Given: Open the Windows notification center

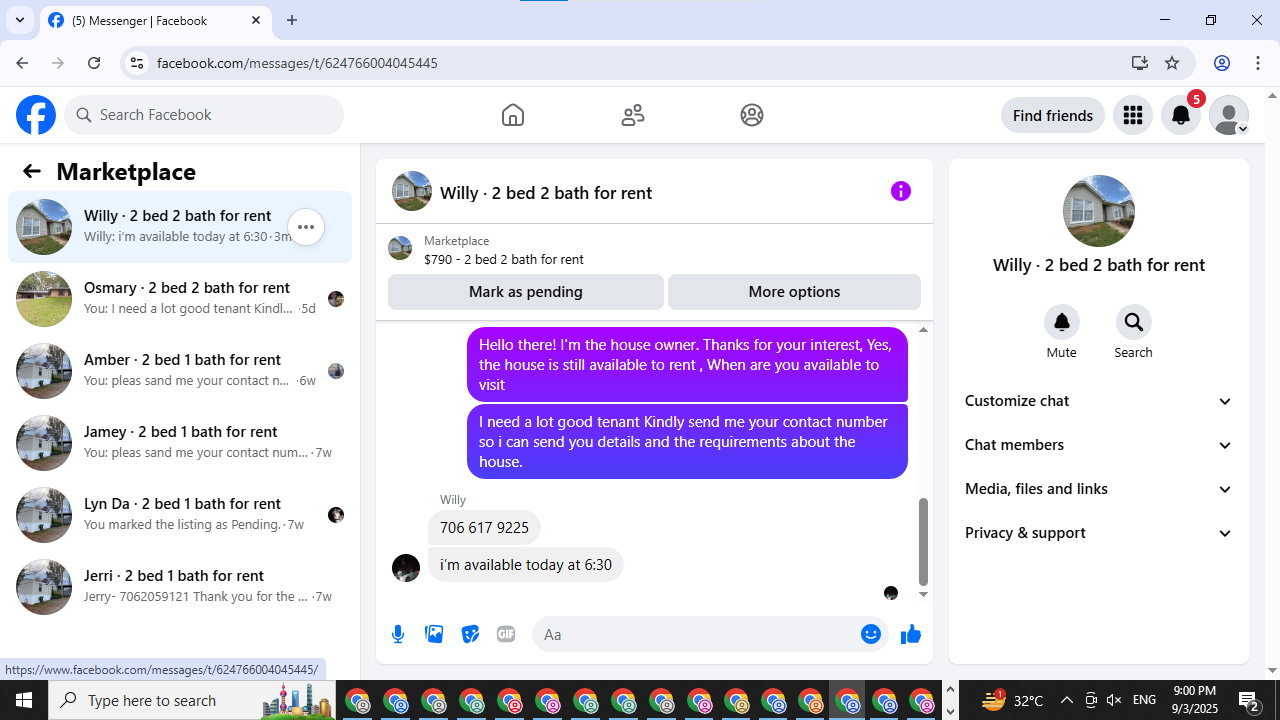Looking at the screenshot, I should point(1248,700).
